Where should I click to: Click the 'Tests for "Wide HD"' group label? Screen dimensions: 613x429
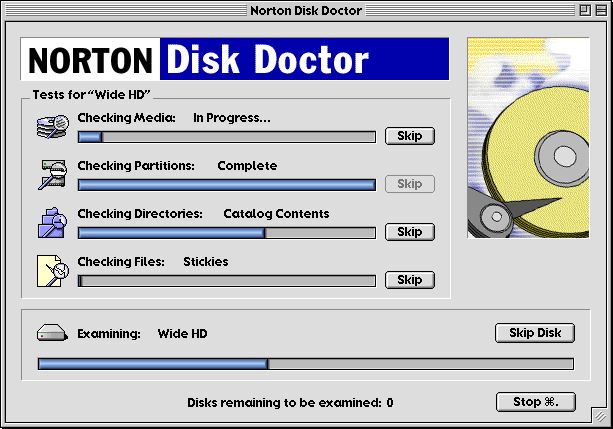tap(91, 95)
